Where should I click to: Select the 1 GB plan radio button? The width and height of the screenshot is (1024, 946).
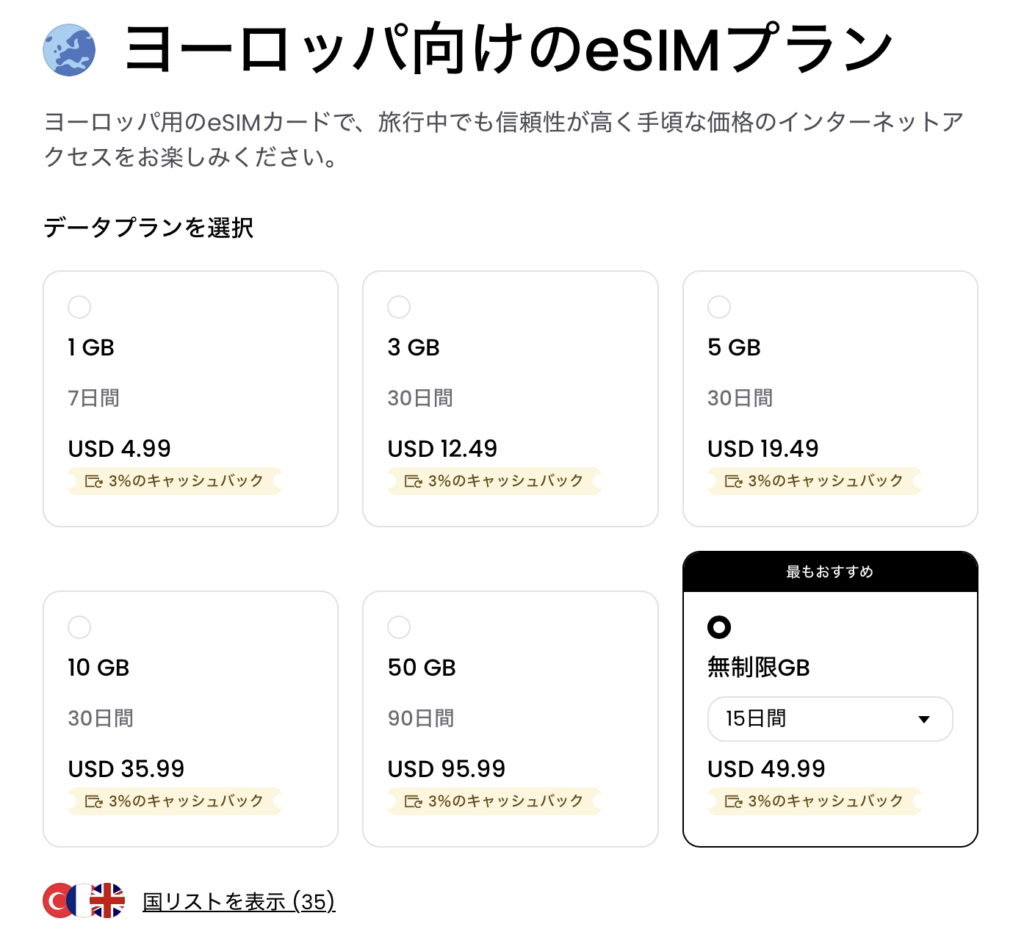[79, 307]
